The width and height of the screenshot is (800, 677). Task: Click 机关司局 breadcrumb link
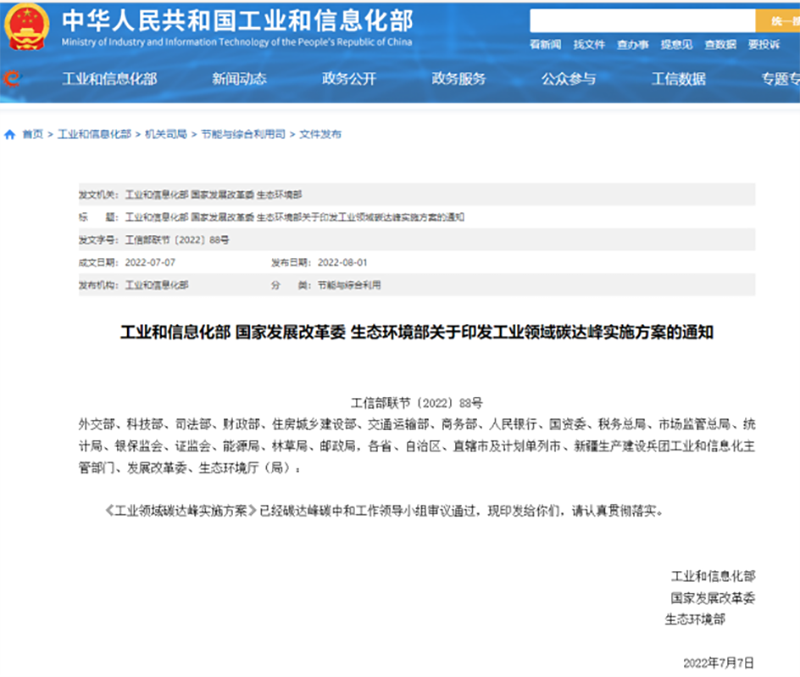click(165, 134)
